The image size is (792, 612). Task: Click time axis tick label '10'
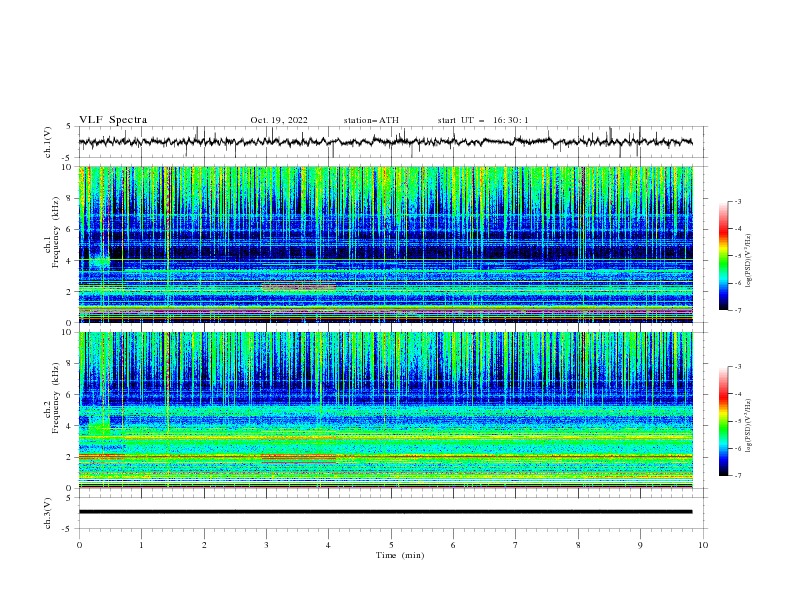pyautogui.click(x=703, y=545)
